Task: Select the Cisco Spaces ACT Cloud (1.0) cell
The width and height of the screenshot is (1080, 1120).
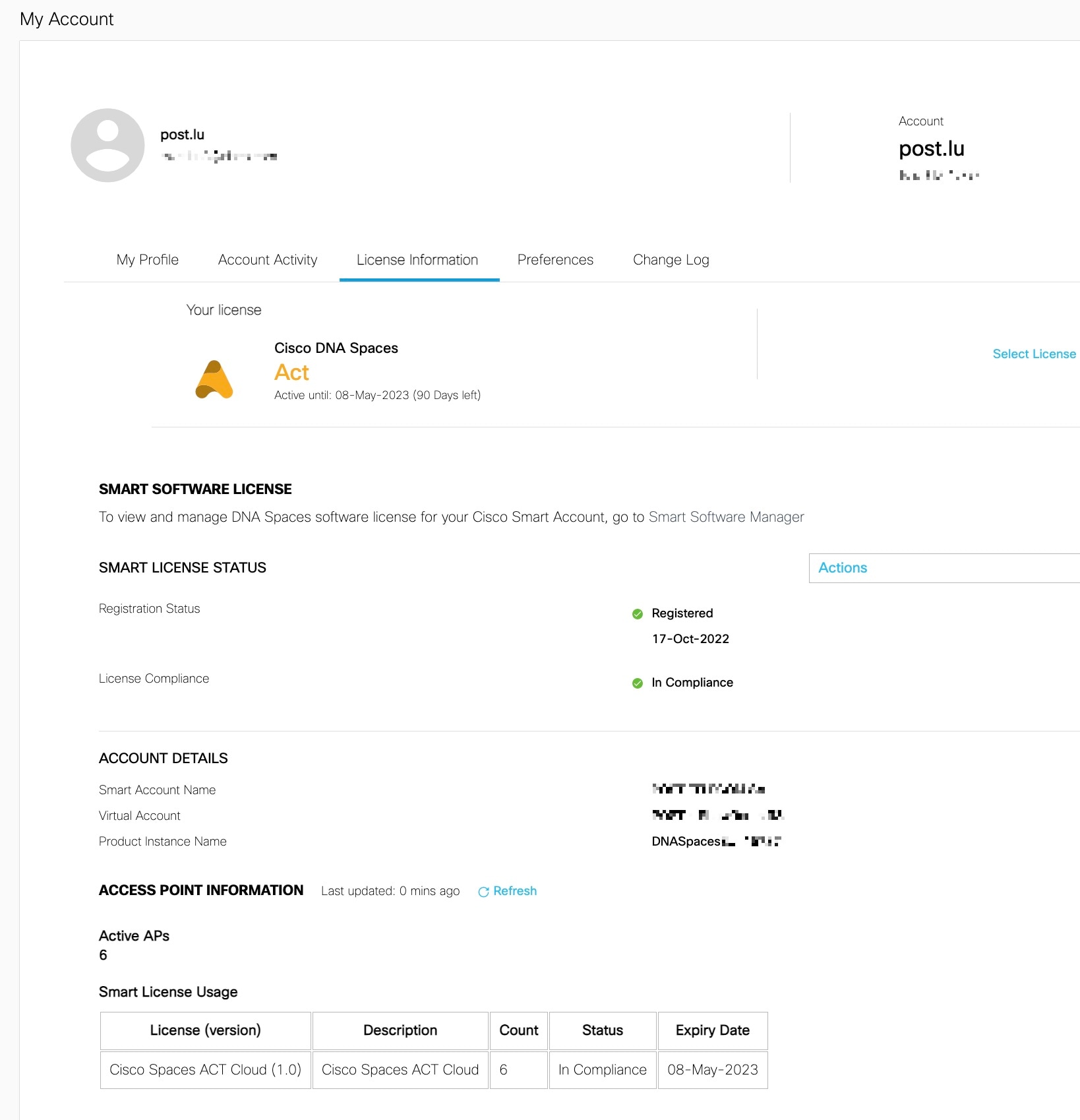Action: [x=205, y=1070]
